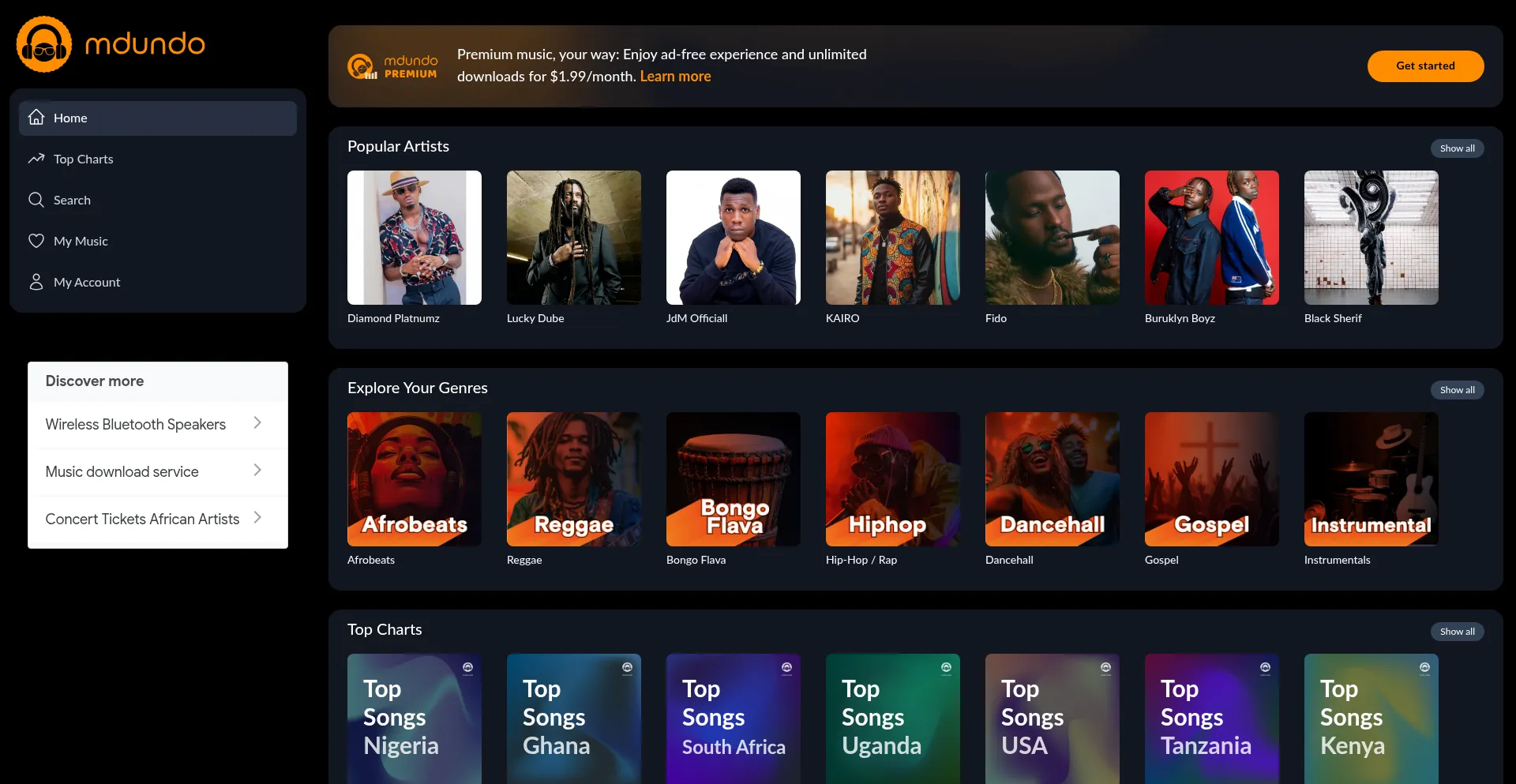1516x784 pixels.
Task: Click the Home house icon
Action: (36, 118)
